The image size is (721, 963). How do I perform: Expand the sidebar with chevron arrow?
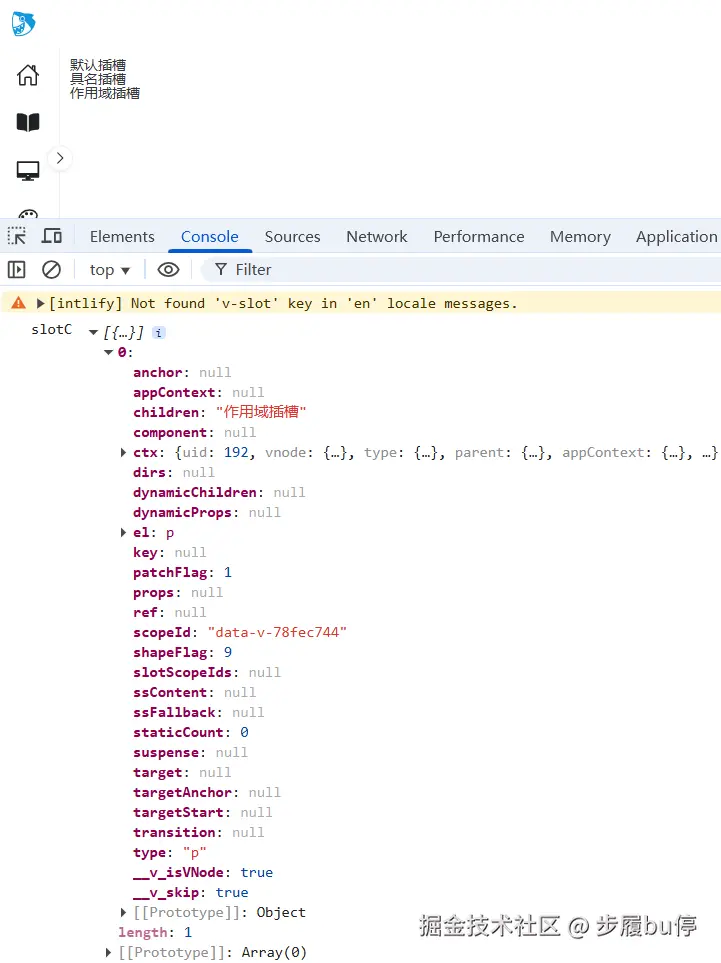pos(60,158)
